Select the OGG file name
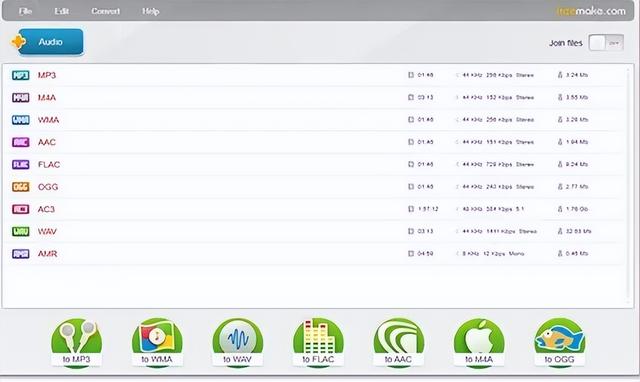 click(x=48, y=187)
